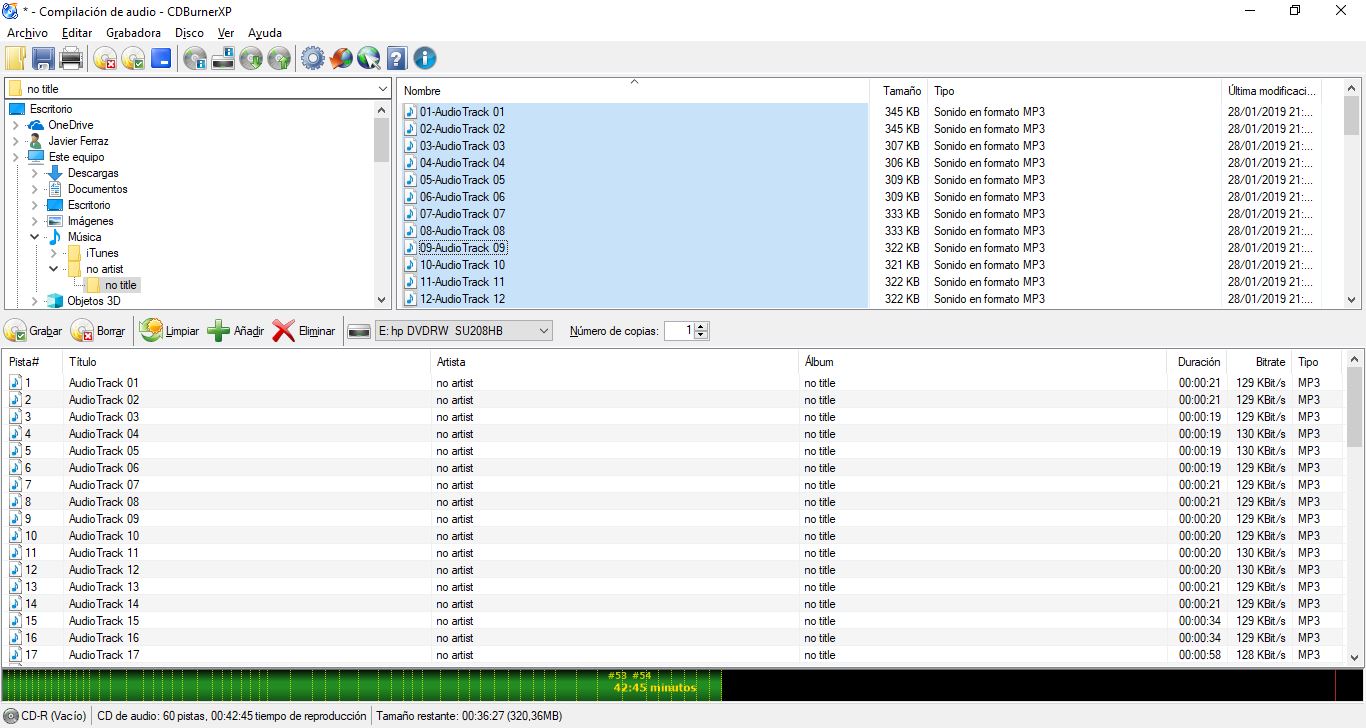Open the Grabadora menu
Image resolution: width=1366 pixels, height=728 pixels.
coord(133,33)
